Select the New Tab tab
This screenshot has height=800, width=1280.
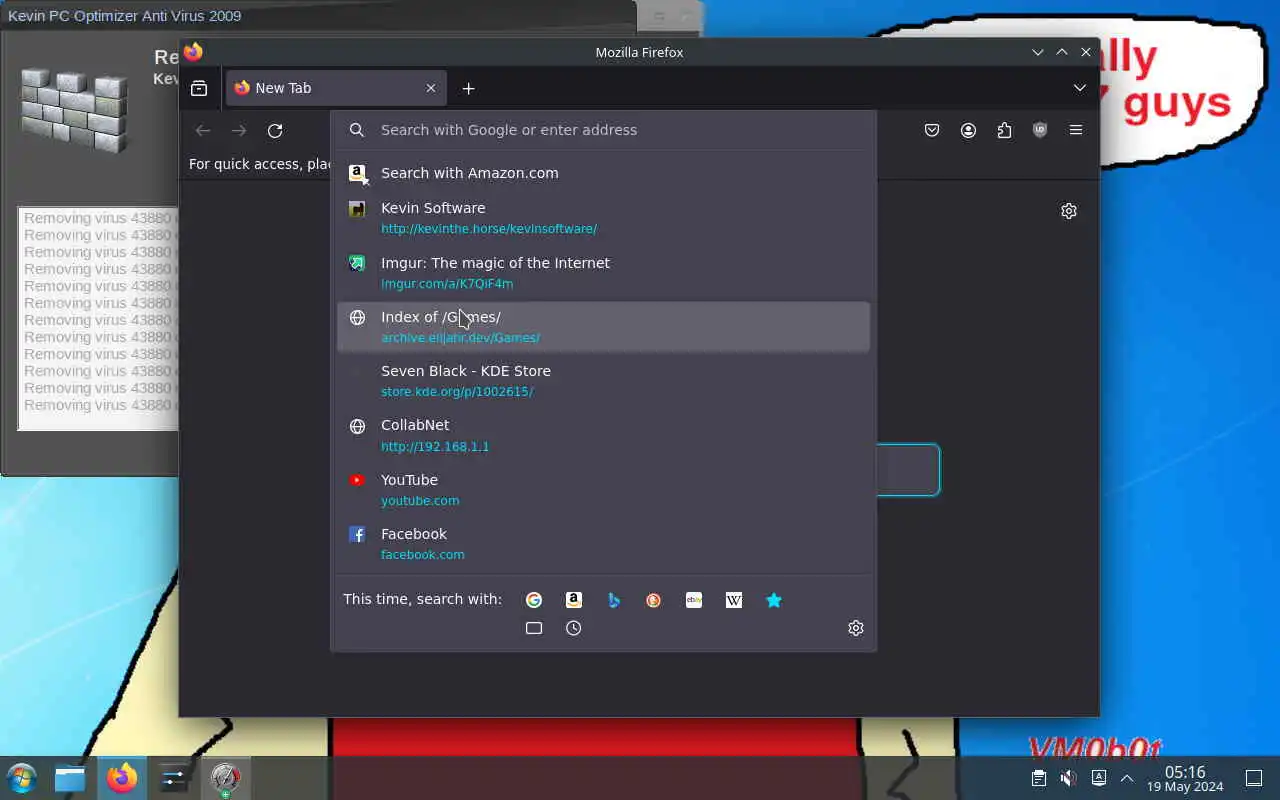(336, 88)
